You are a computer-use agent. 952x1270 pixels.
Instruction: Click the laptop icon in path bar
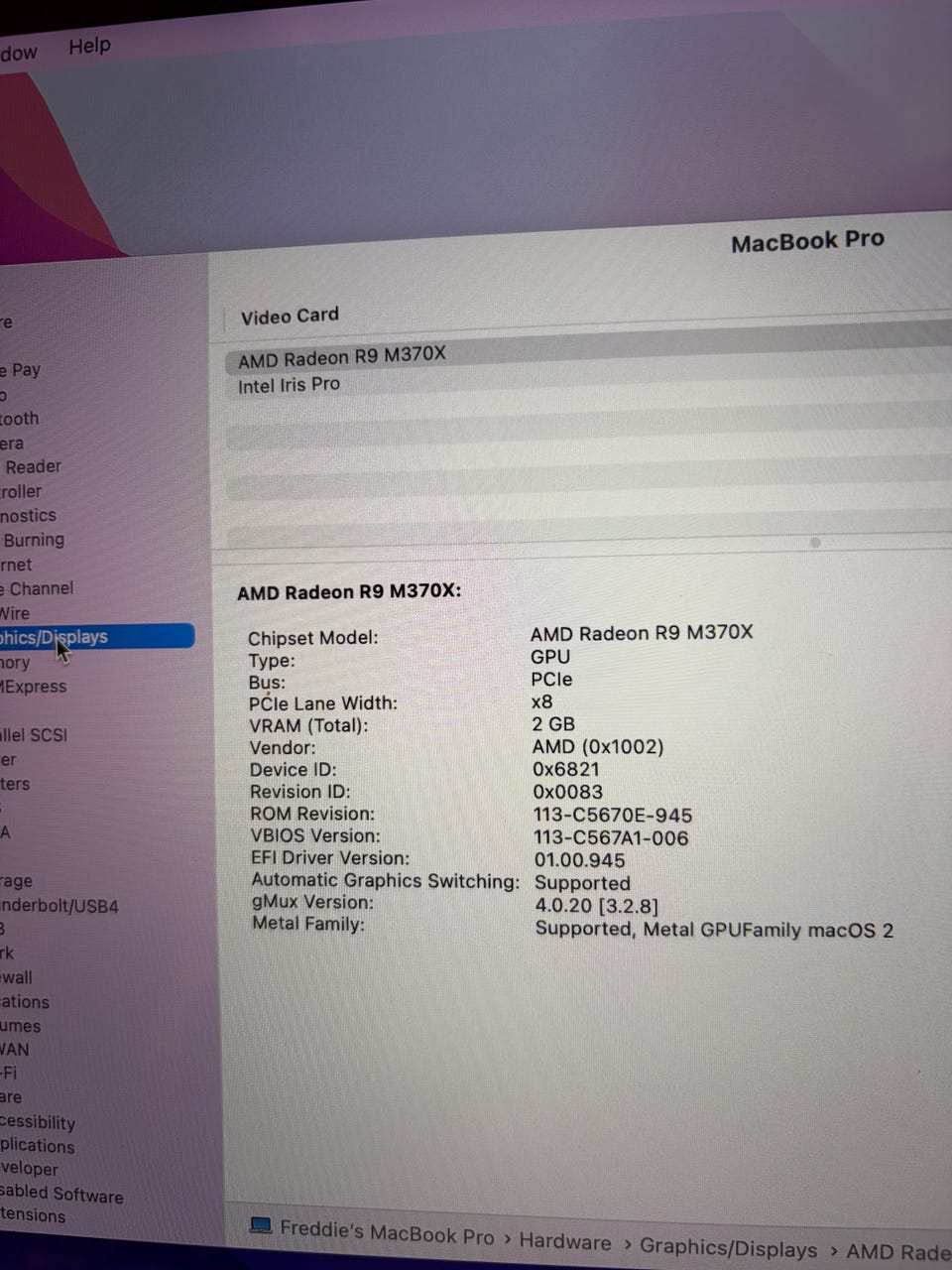261,1226
